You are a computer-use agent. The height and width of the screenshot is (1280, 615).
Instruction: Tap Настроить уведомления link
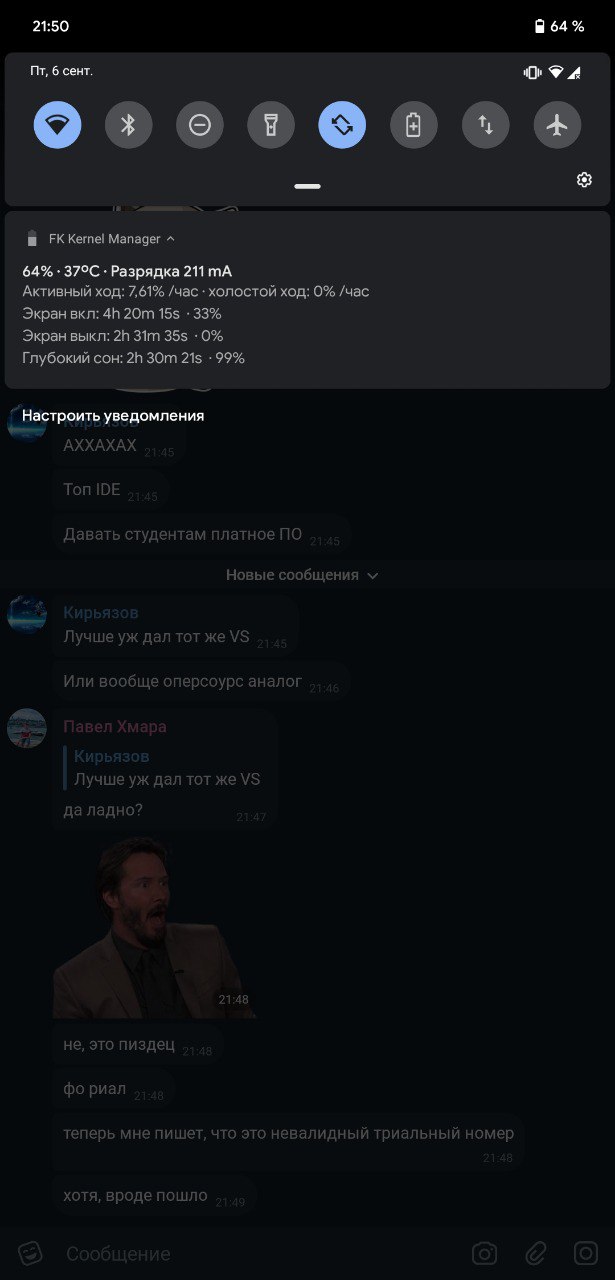[113, 415]
